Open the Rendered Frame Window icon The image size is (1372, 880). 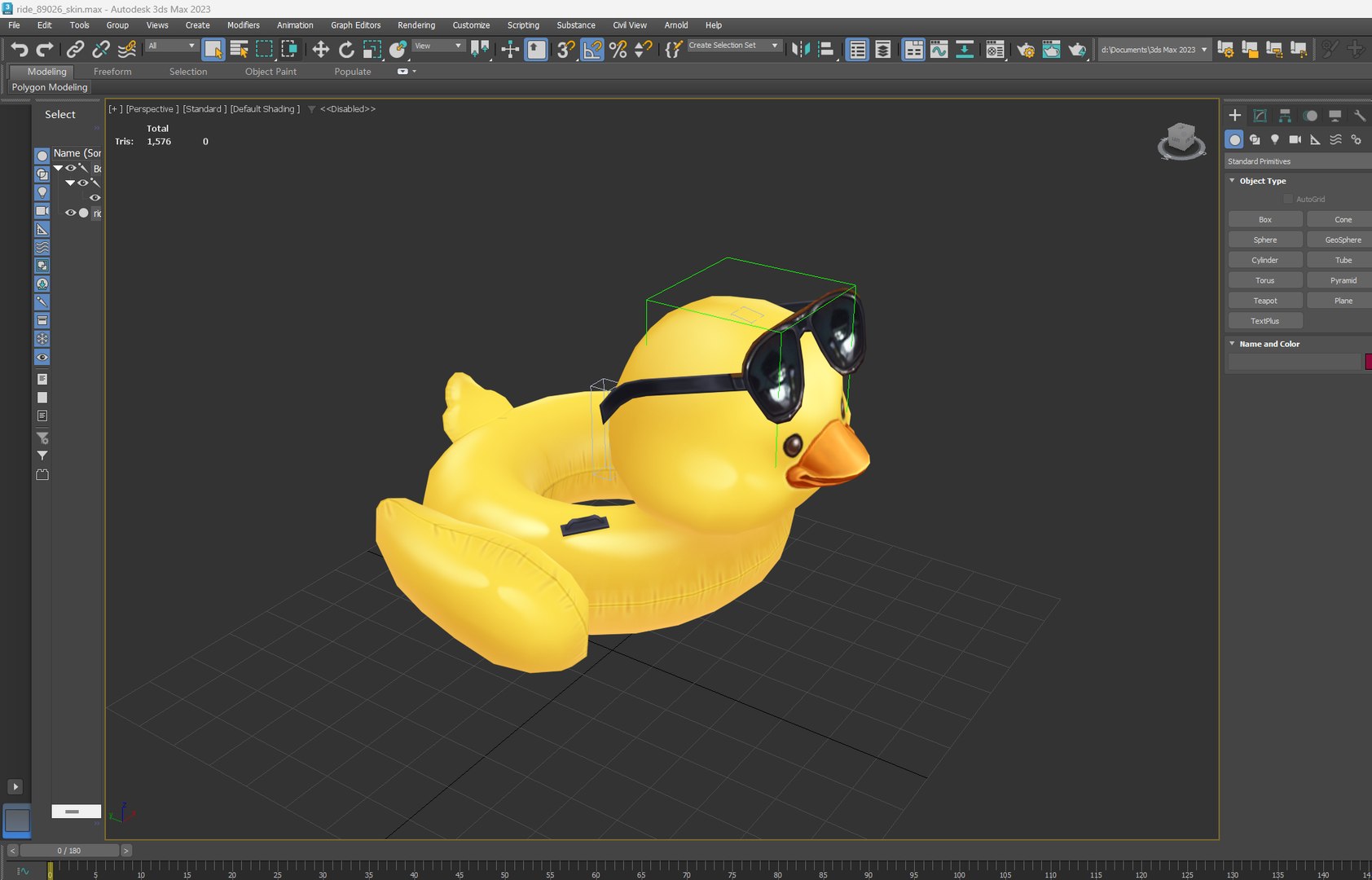pyautogui.click(x=1051, y=50)
